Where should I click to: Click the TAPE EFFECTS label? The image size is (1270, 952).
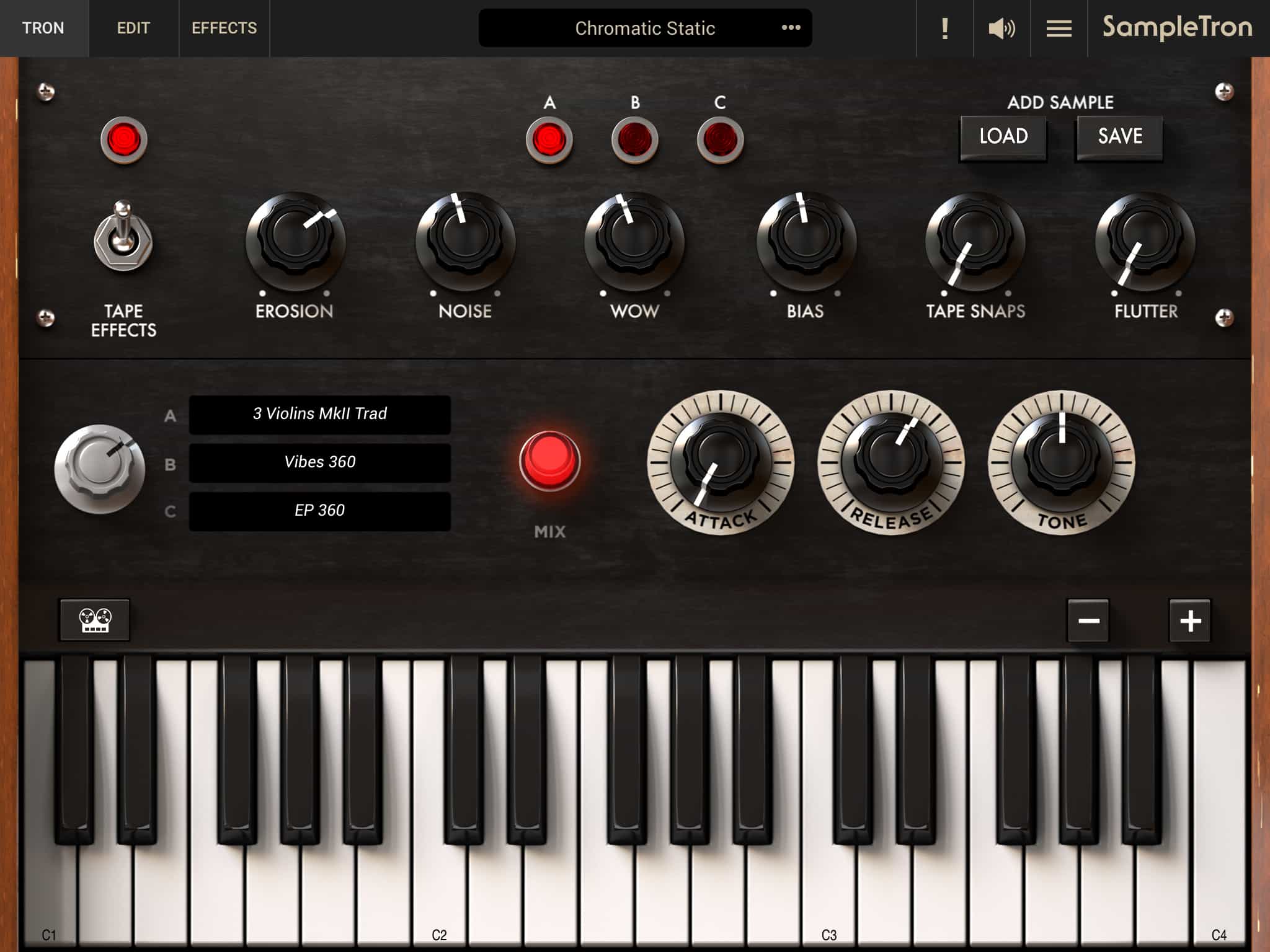pyautogui.click(x=123, y=320)
